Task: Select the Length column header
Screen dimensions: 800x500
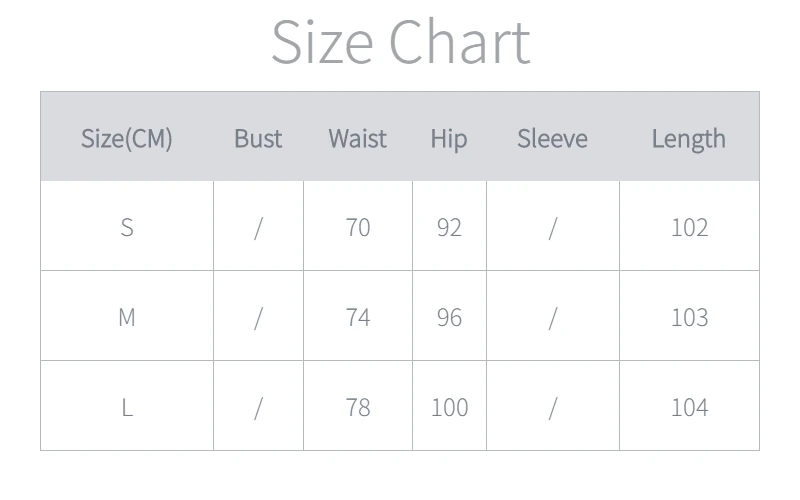Action: pos(689,138)
